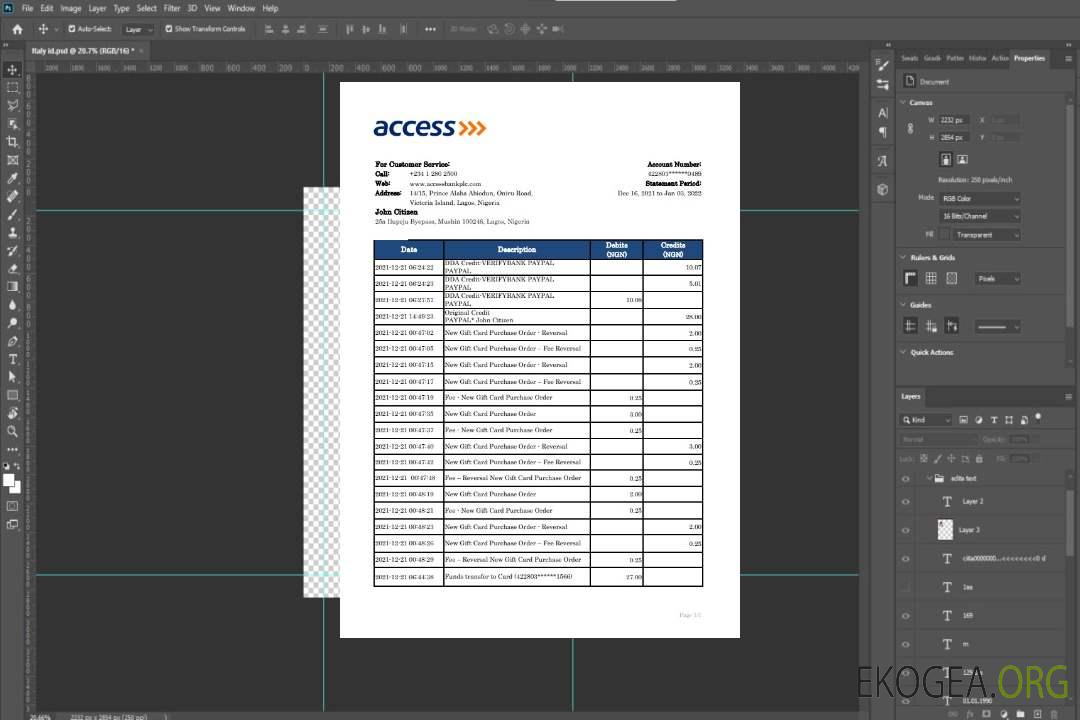This screenshot has width=1080, height=720.
Task: Uncheck the Auto-Select checkbox
Action: (x=71, y=29)
